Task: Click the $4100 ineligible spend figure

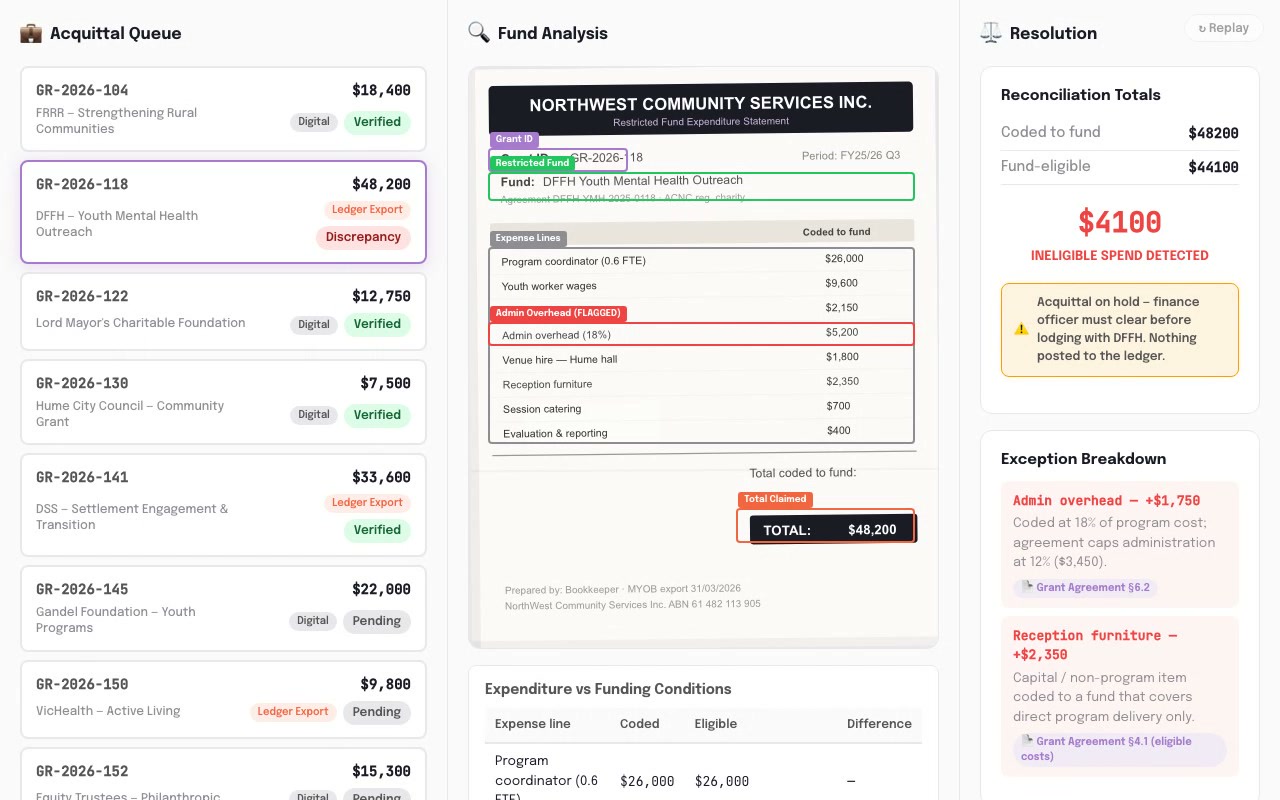Action: (1120, 222)
